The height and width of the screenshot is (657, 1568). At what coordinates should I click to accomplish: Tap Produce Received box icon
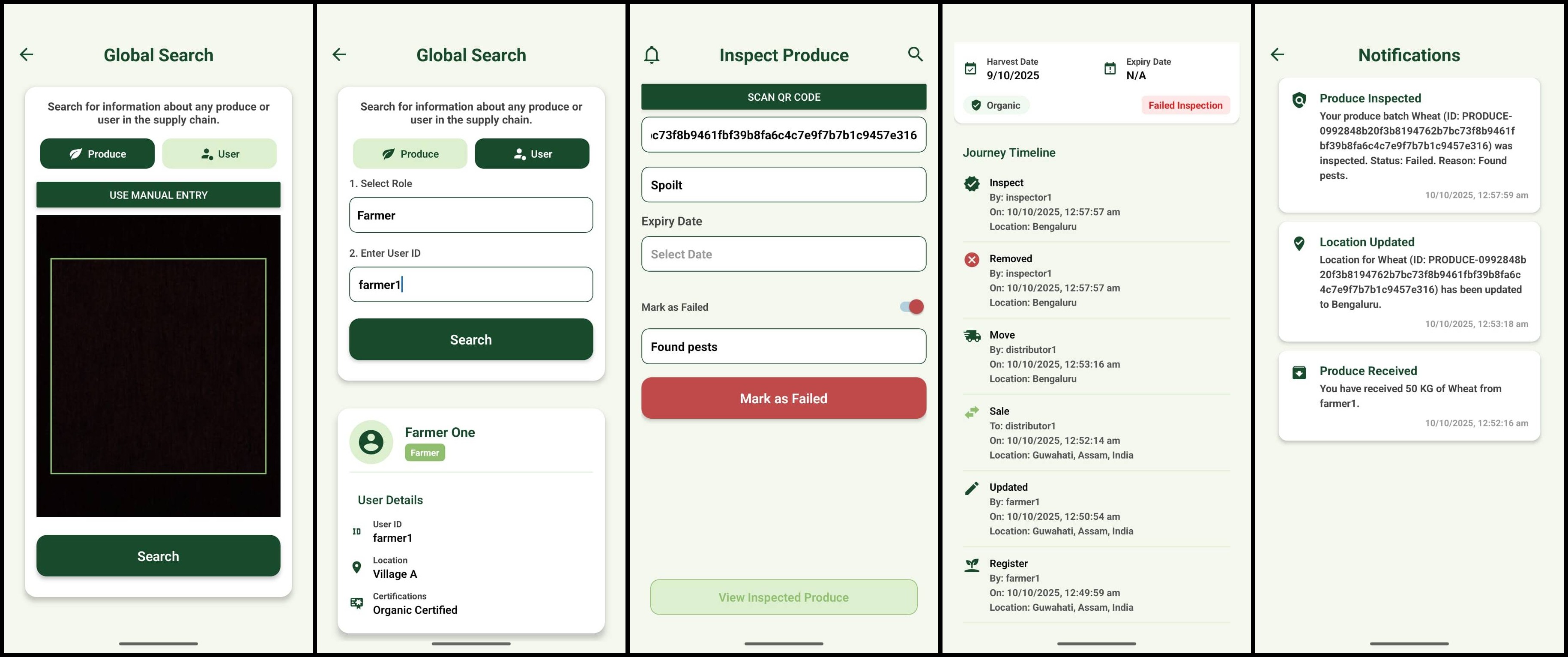pyautogui.click(x=1299, y=373)
